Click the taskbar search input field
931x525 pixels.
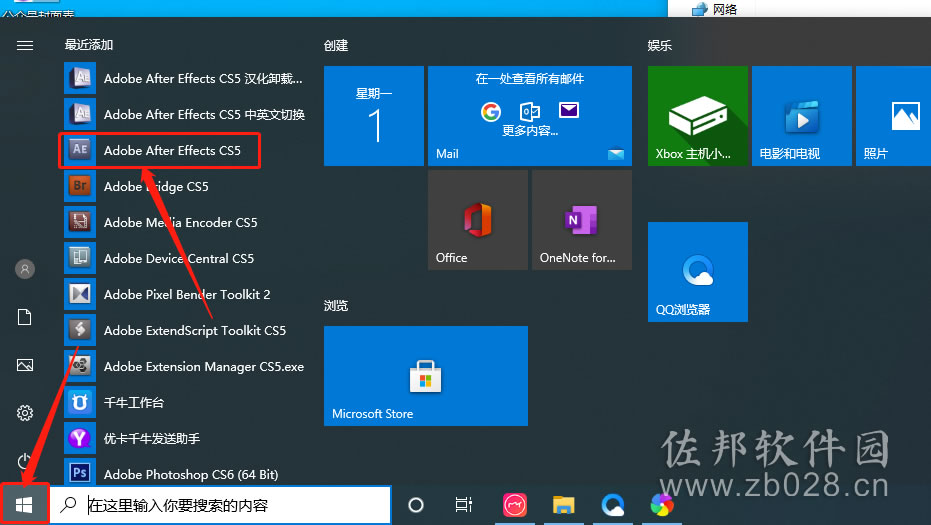(220, 505)
